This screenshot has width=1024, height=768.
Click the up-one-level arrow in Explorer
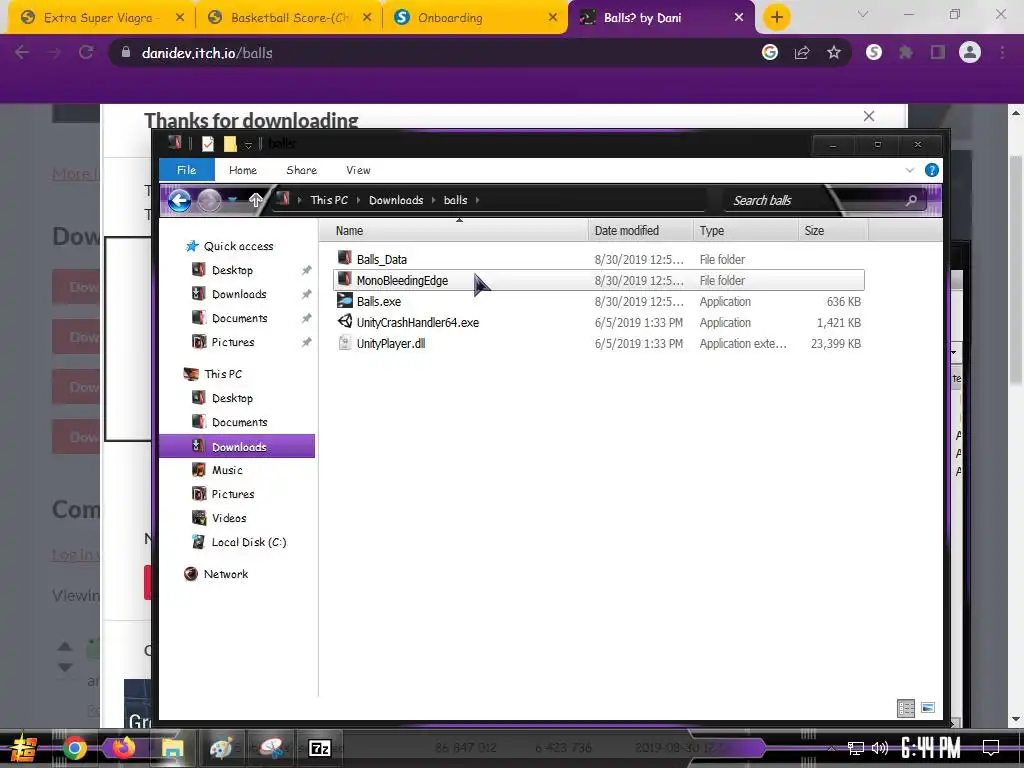255,200
